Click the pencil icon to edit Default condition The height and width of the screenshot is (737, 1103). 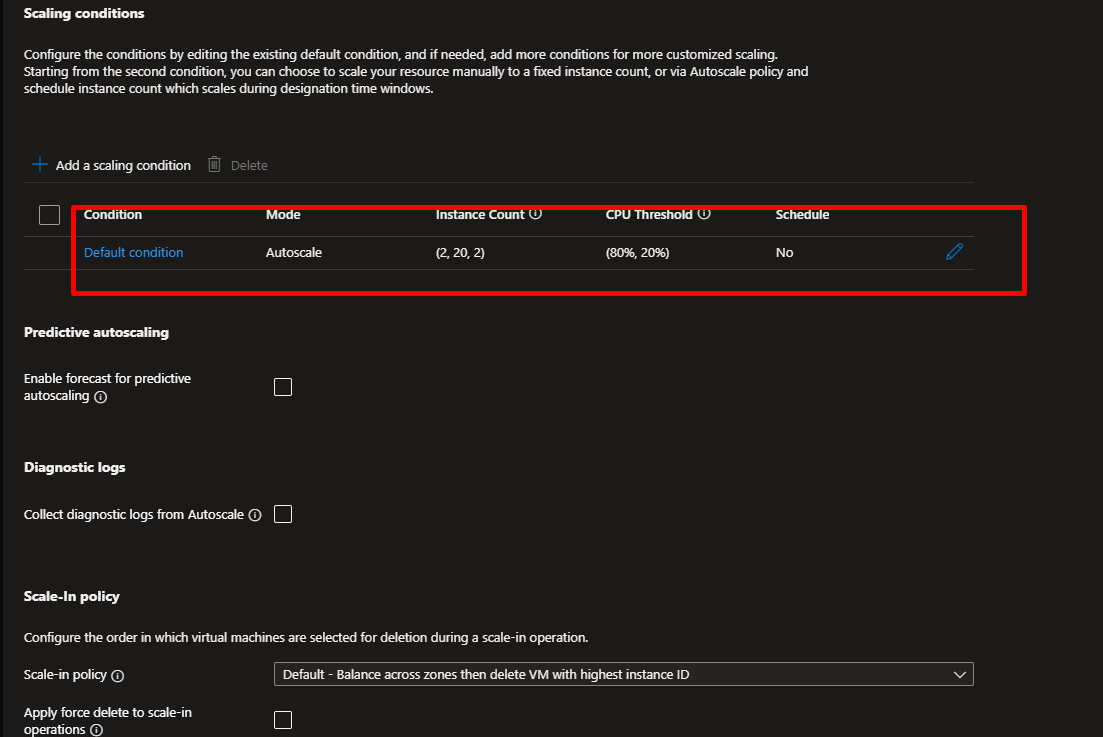(954, 252)
